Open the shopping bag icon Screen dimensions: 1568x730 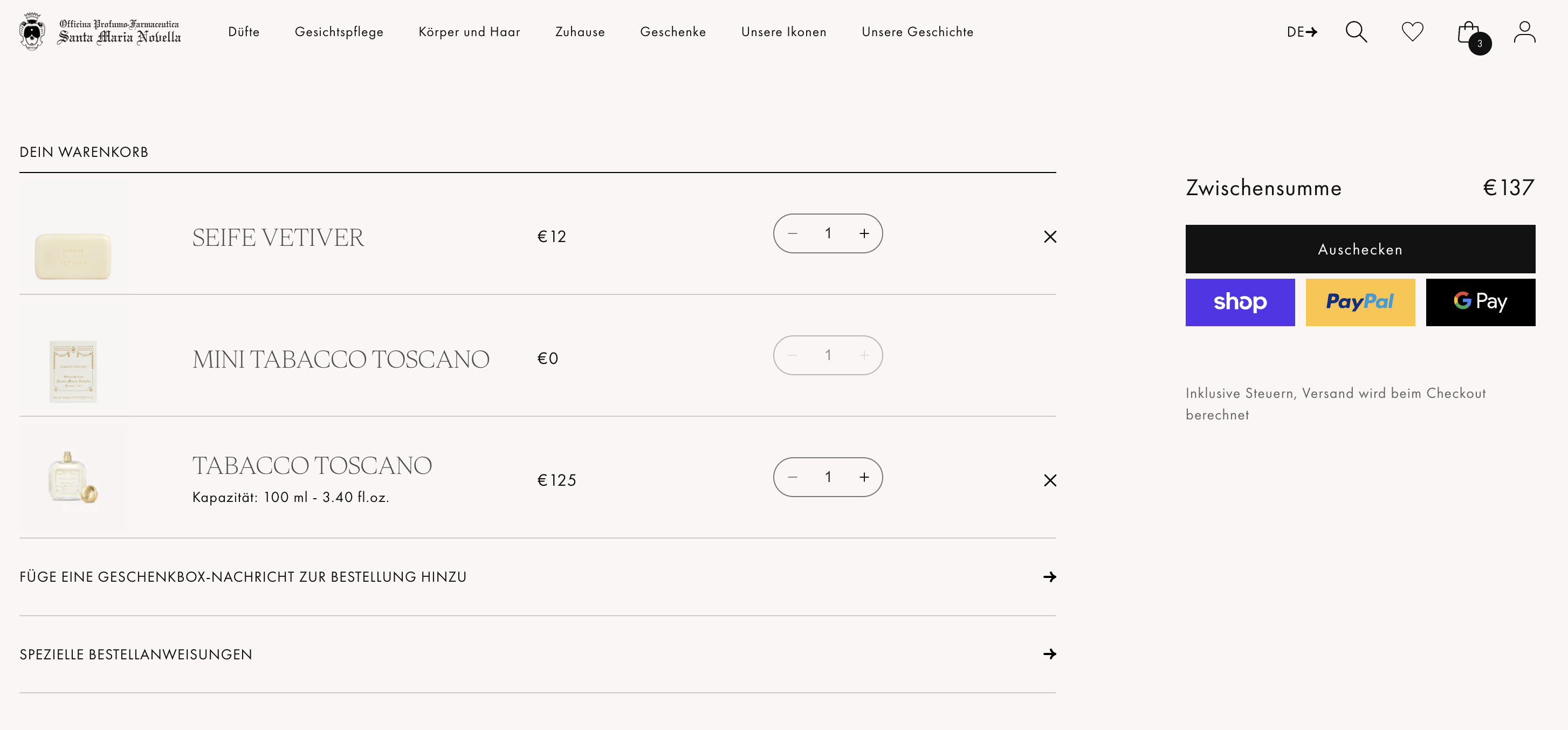(x=1469, y=33)
